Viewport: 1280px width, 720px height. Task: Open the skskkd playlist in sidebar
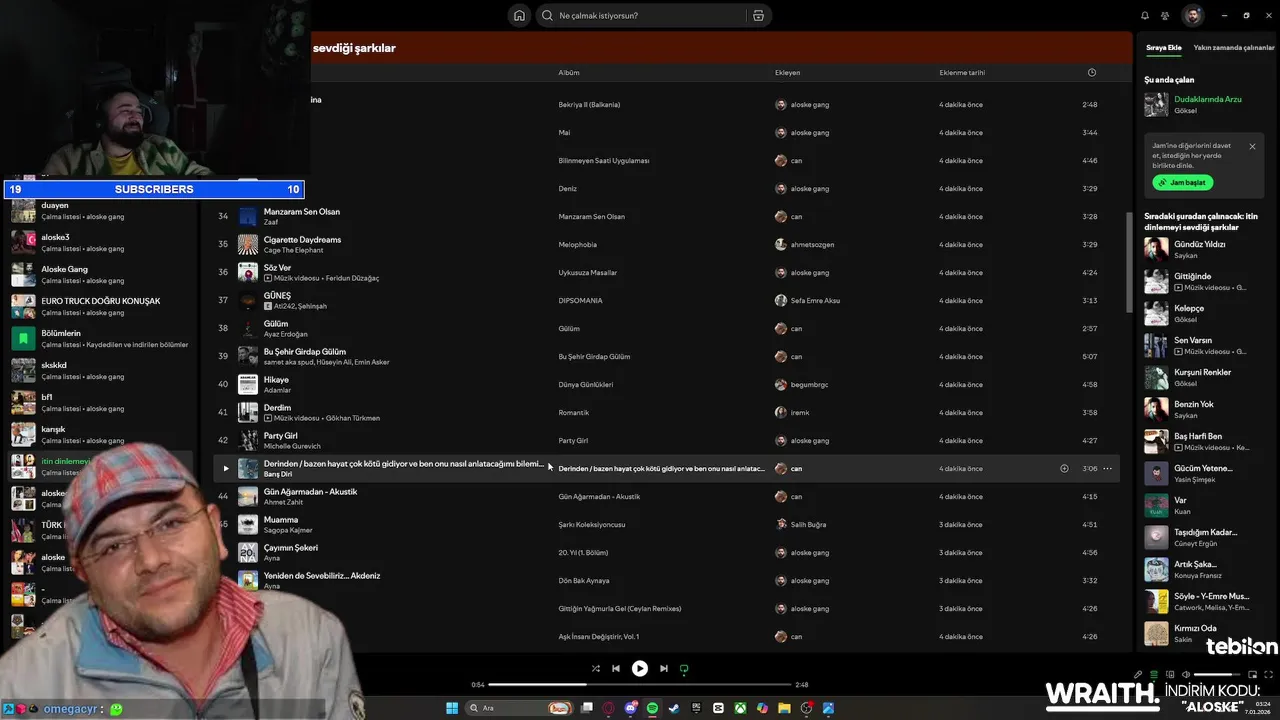tap(102, 370)
